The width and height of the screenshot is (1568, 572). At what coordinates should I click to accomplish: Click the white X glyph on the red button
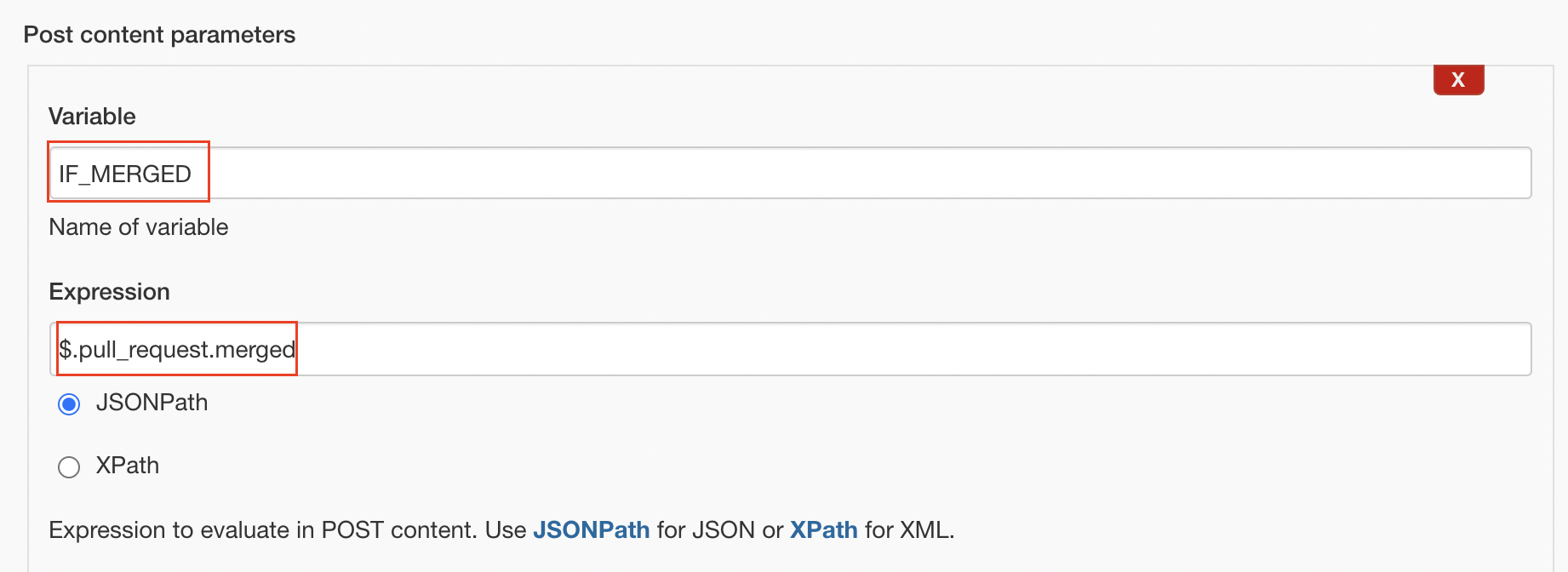tap(1458, 80)
